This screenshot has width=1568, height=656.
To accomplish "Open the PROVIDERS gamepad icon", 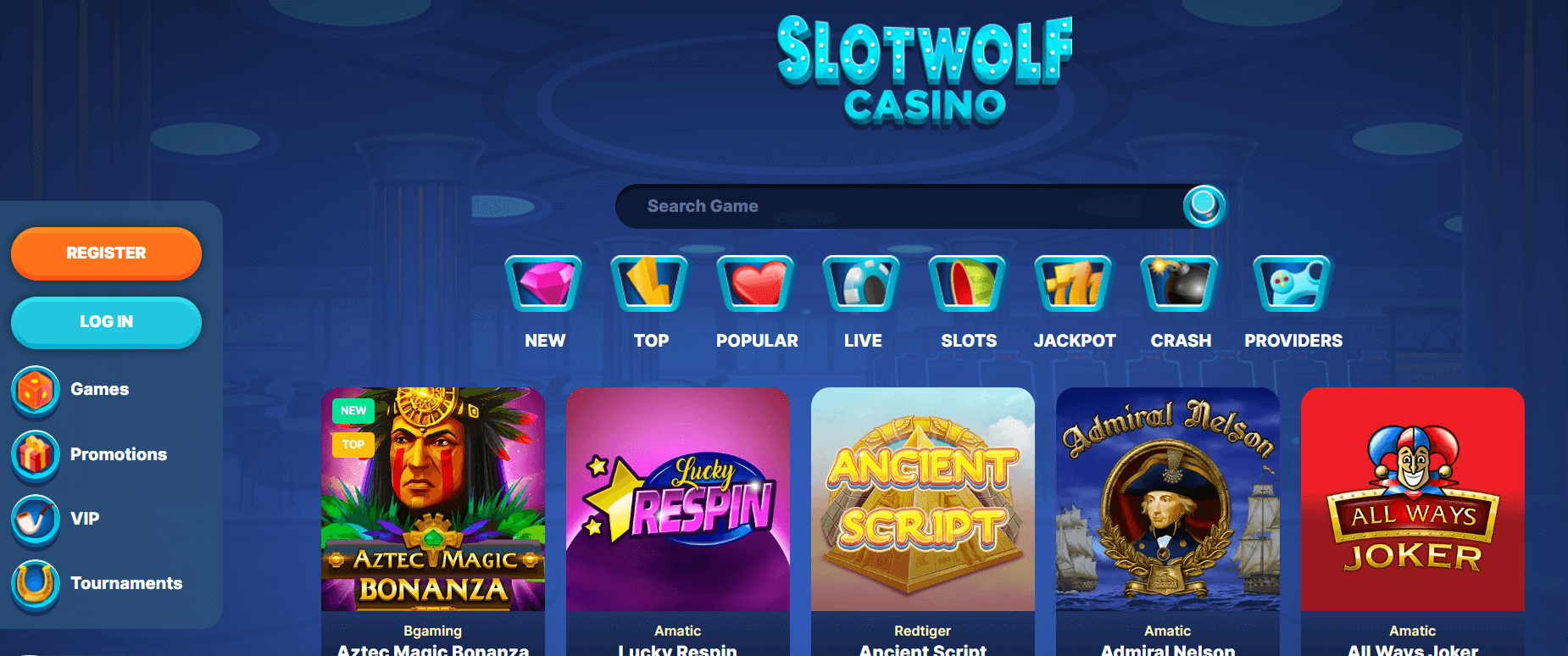I will click(x=1293, y=283).
